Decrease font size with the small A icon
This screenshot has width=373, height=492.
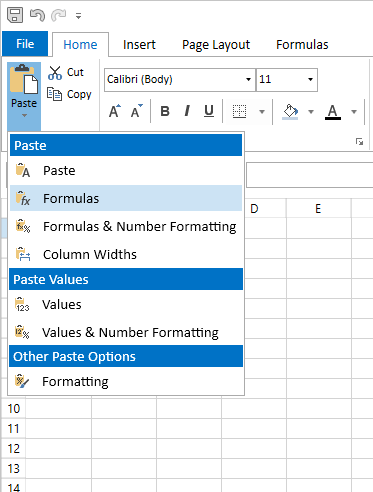[x=136, y=111]
